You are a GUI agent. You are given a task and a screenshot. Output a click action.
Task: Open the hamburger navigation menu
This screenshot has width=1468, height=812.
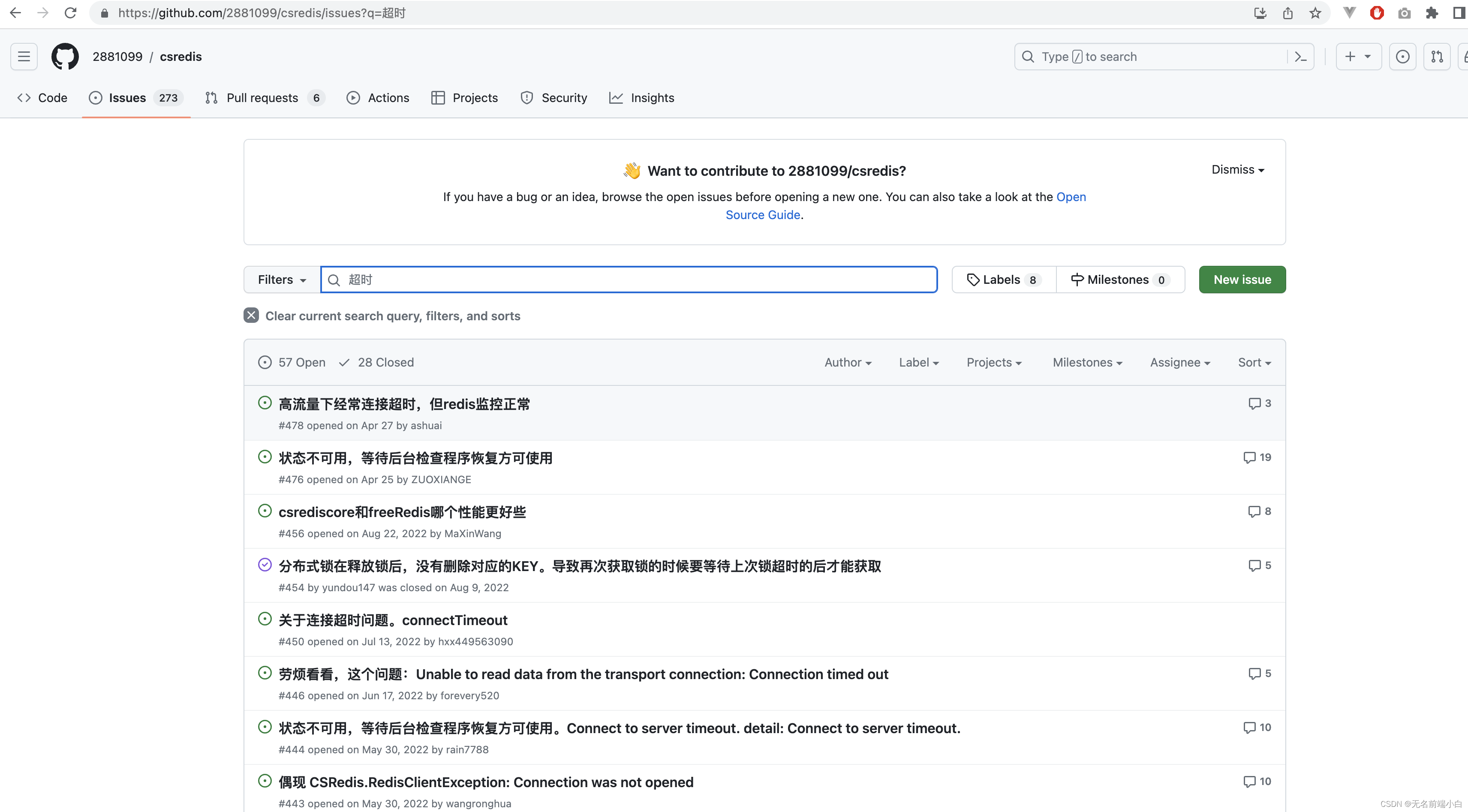[23, 57]
